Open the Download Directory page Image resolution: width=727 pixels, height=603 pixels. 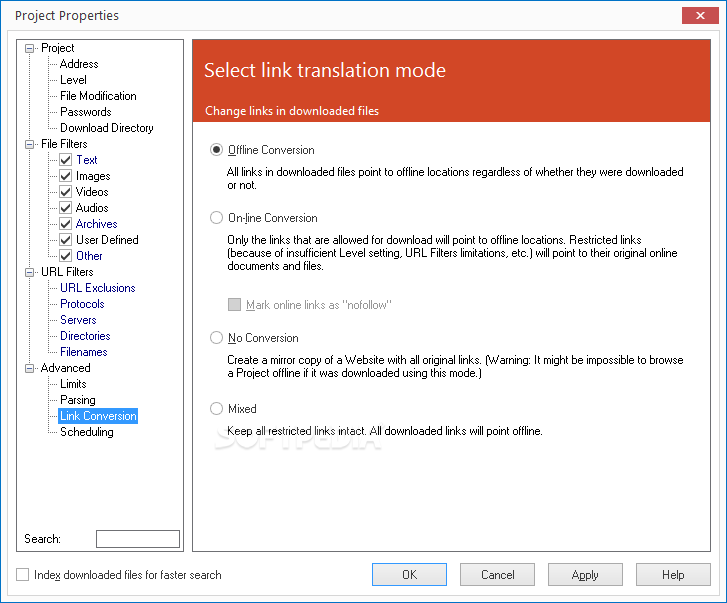(x=107, y=128)
